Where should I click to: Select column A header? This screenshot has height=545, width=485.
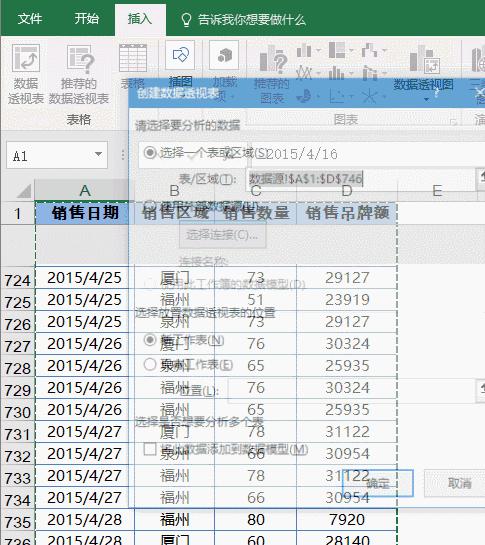[x=84, y=190]
